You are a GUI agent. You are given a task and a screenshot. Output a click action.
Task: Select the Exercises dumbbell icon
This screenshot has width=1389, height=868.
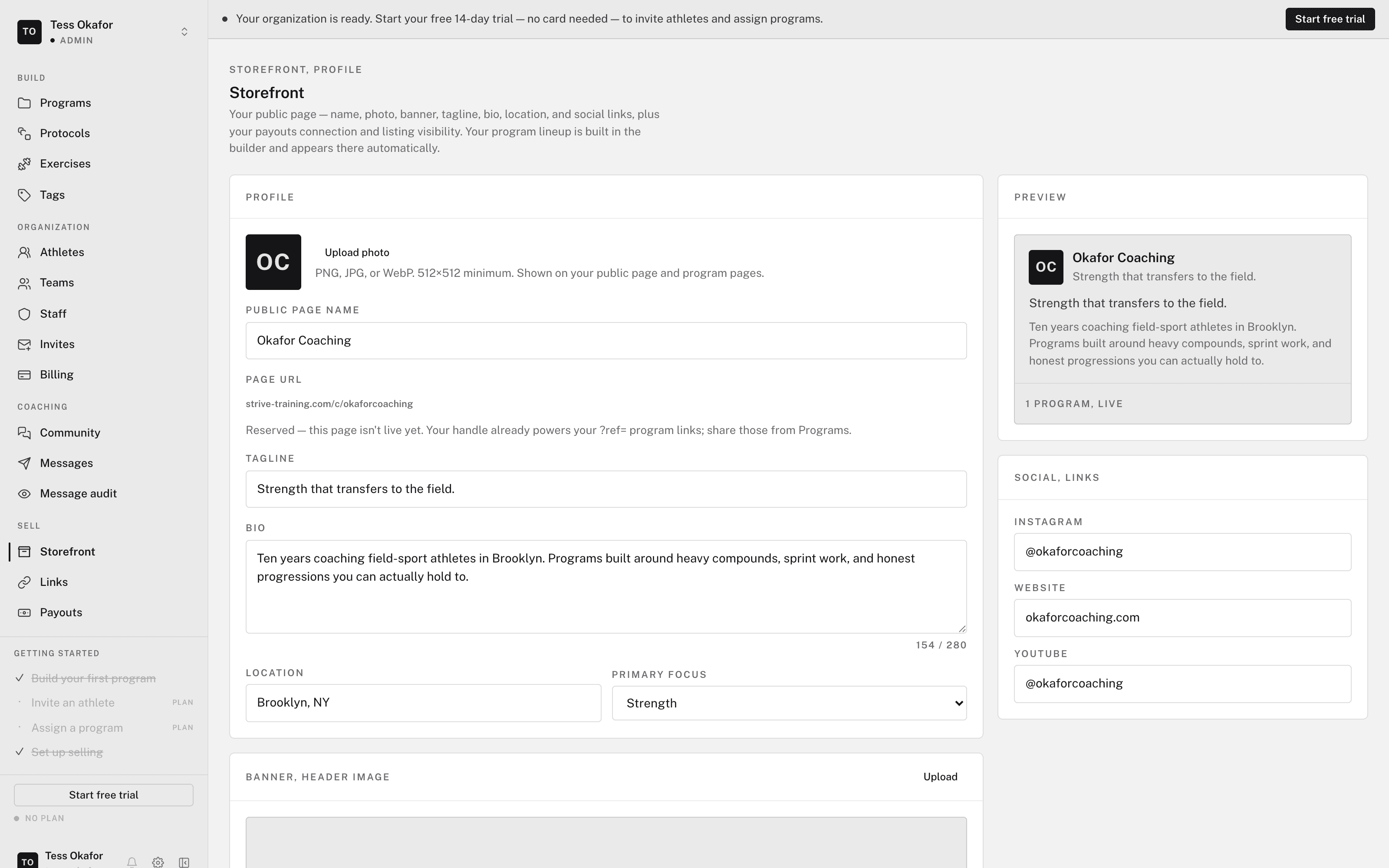24,164
